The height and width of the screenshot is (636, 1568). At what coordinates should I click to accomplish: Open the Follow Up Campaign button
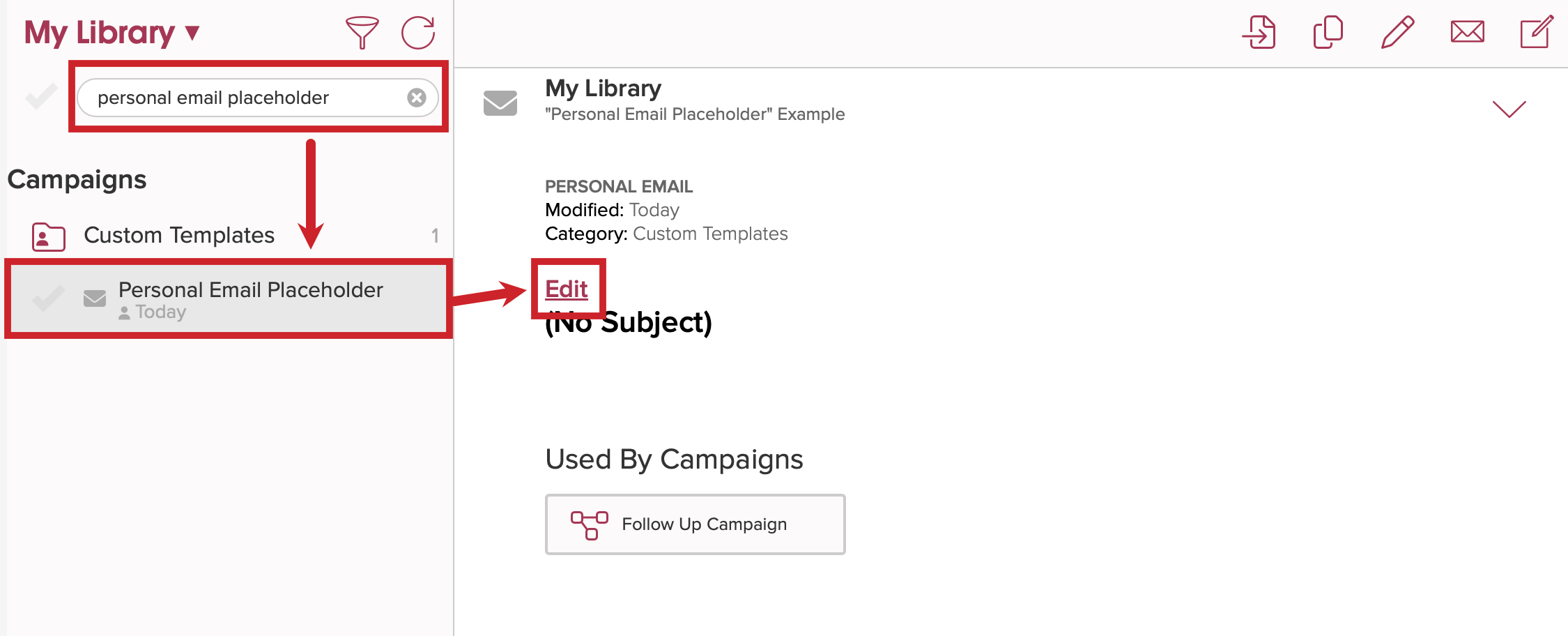[x=695, y=524]
